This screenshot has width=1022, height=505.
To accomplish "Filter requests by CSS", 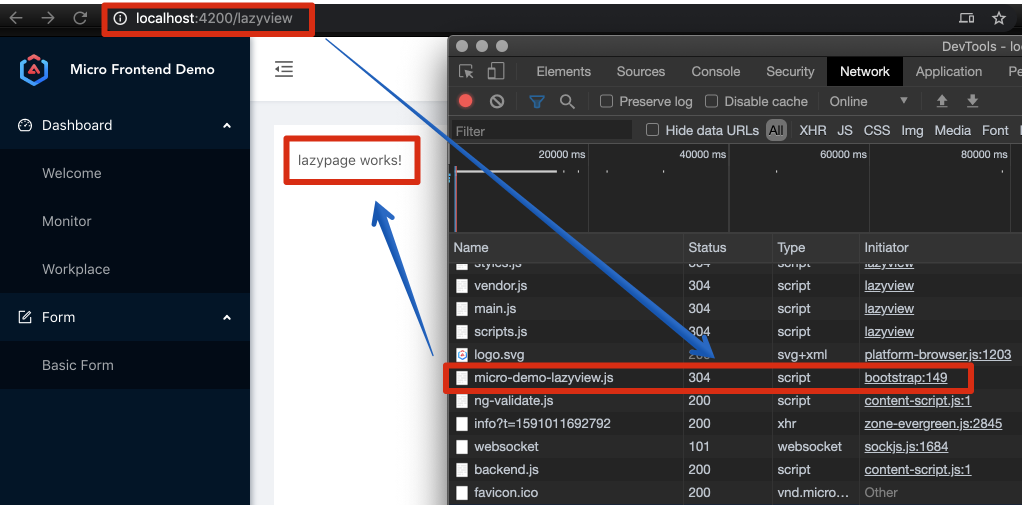I will pyautogui.click(x=877, y=130).
